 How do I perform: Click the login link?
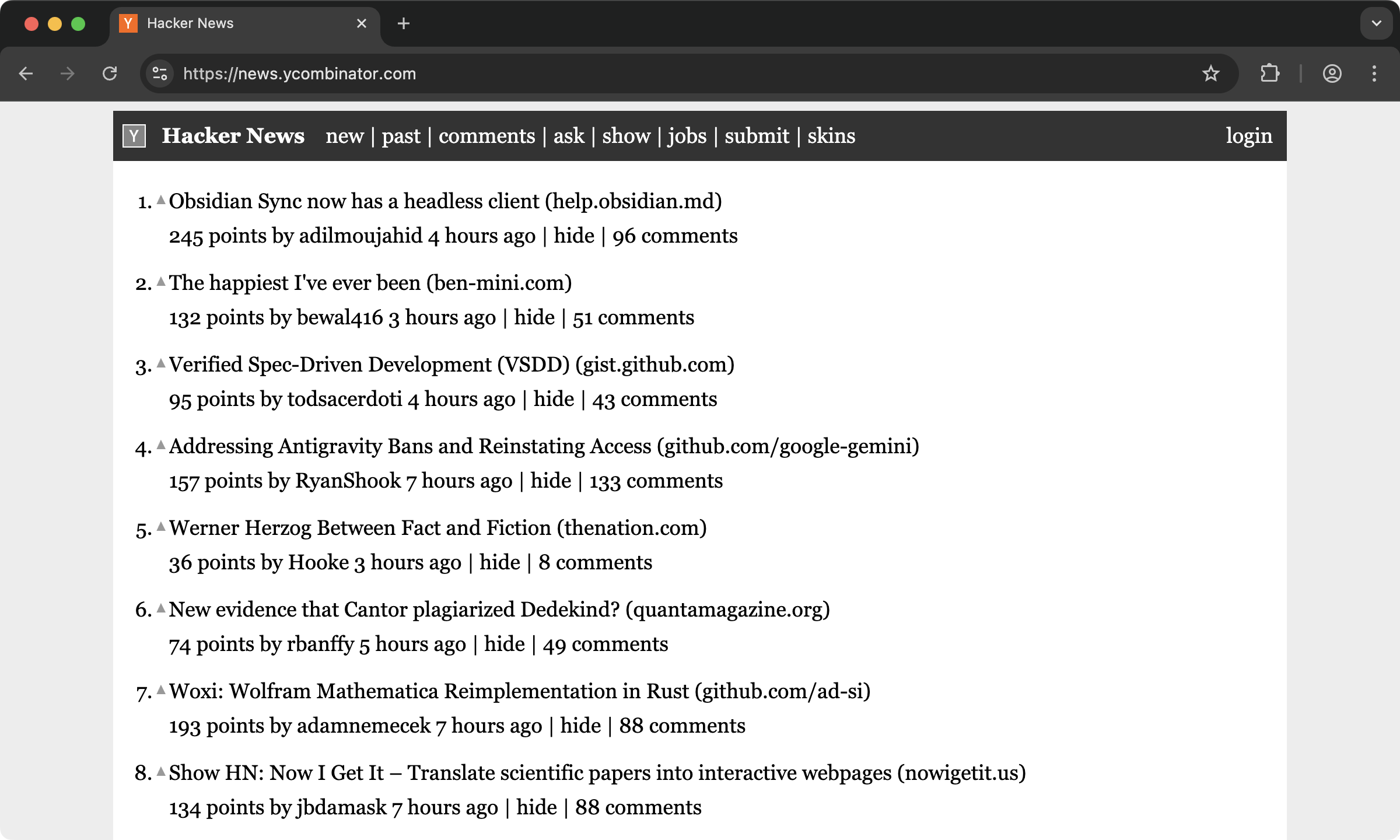point(1249,136)
